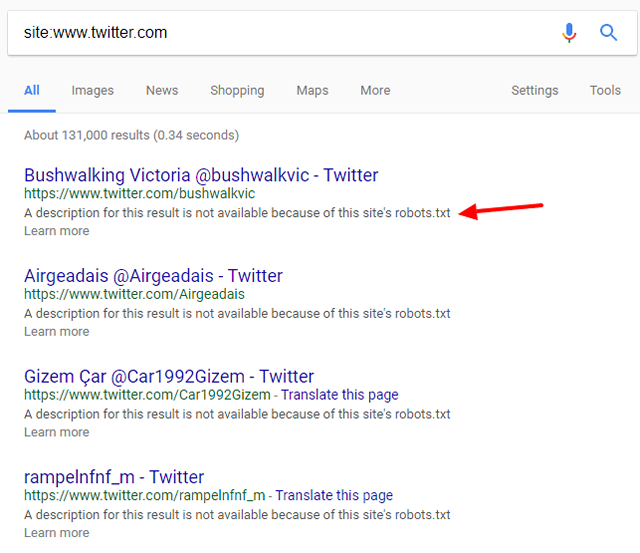Open Airgeadais @Airgeadais Twitter result
Screen dimensions: 640x553
coord(153,276)
